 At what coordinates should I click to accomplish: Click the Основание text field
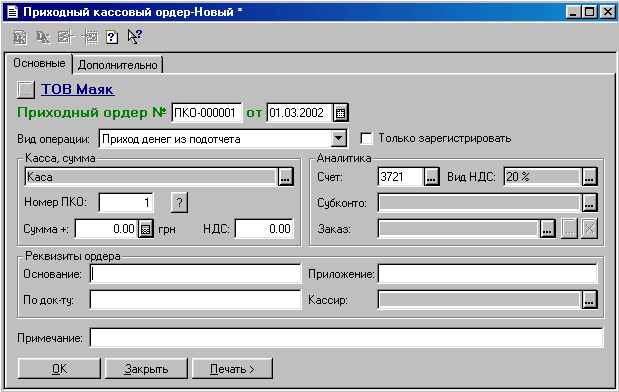point(195,274)
